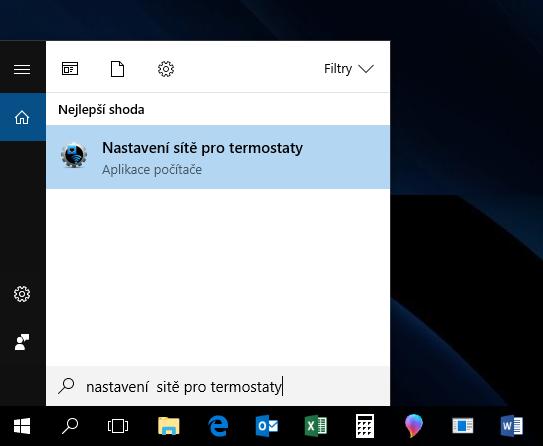Open Calculator from the taskbar
This screenshot has height=446, width=543.
[365, 426]
